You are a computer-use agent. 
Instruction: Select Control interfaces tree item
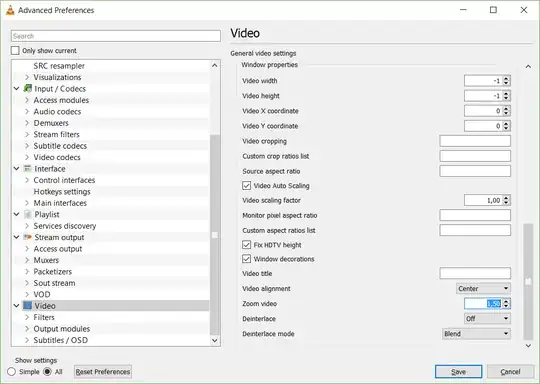(64, 180)
